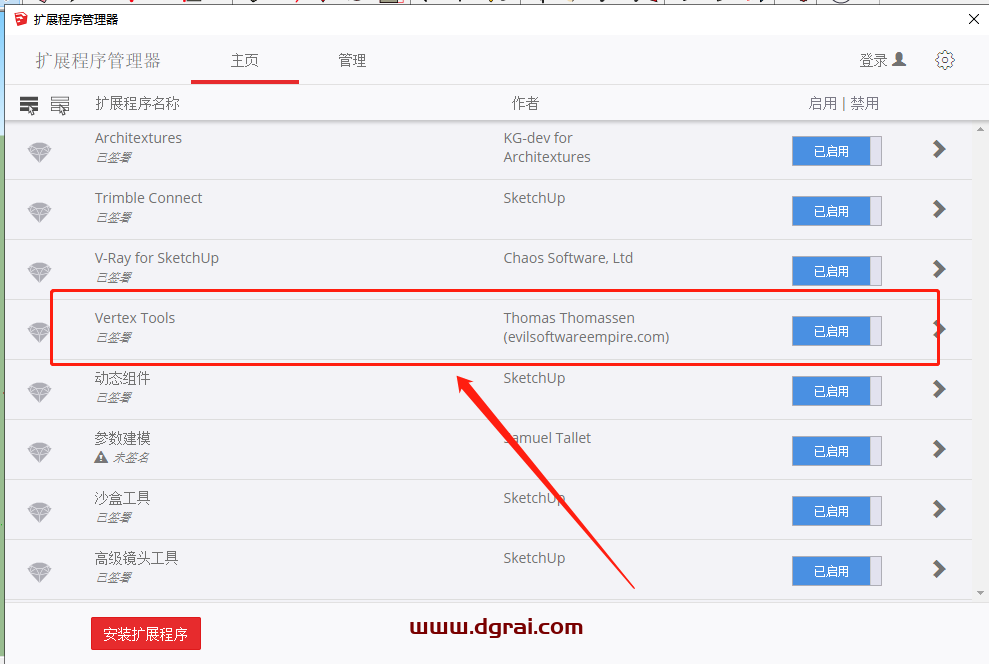Switch to the 管理 tab
989x664 pixels.
(x=352, y=61)
